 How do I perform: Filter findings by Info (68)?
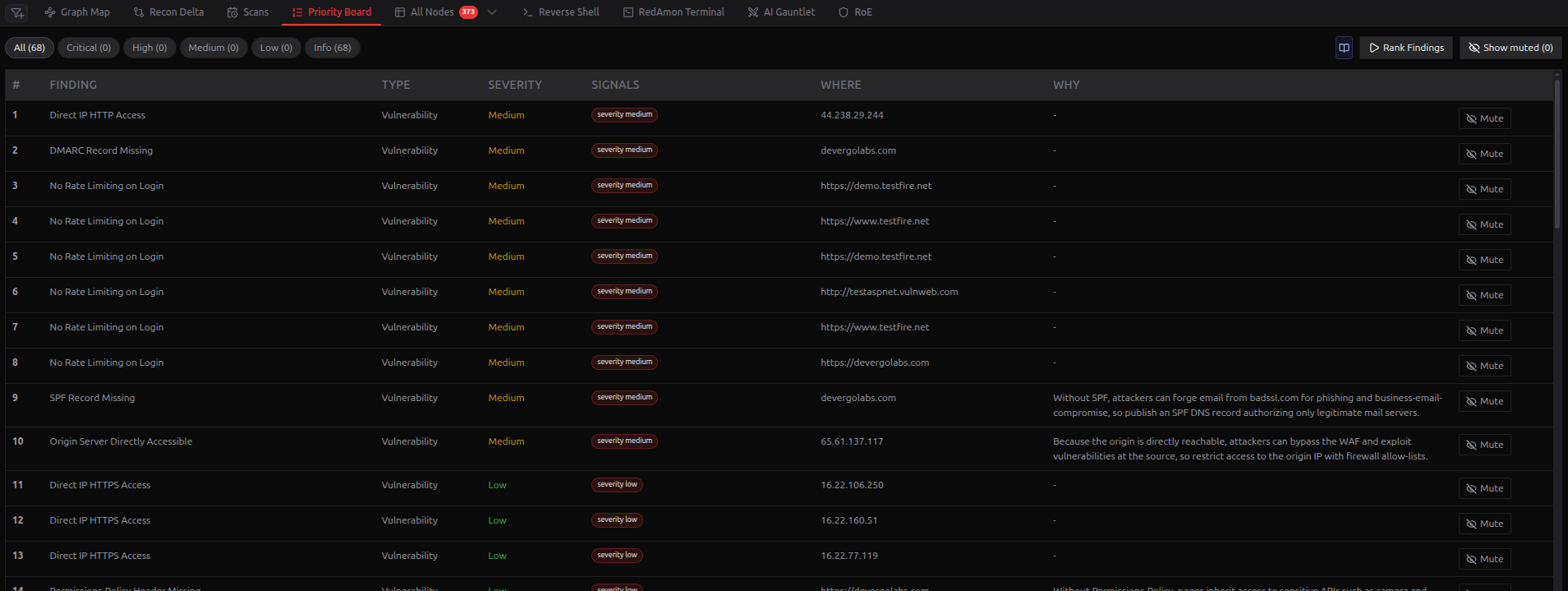click(333, 48)
